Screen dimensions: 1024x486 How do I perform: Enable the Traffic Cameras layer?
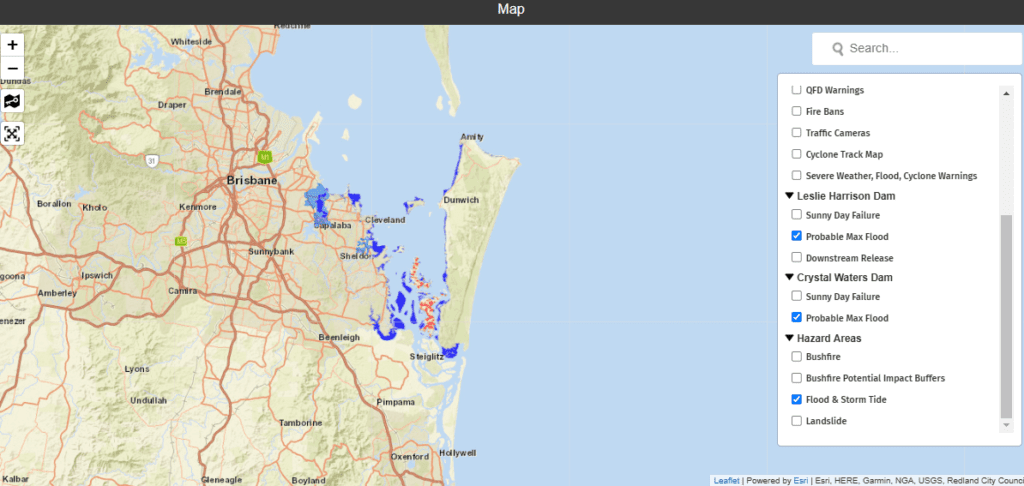[x=796, y=133]
